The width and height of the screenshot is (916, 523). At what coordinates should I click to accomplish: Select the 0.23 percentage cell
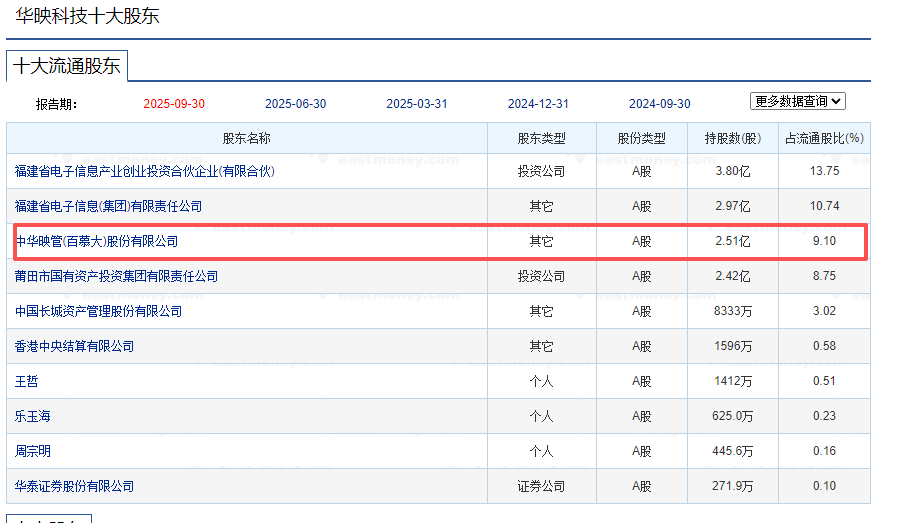(x=824, y=417)
